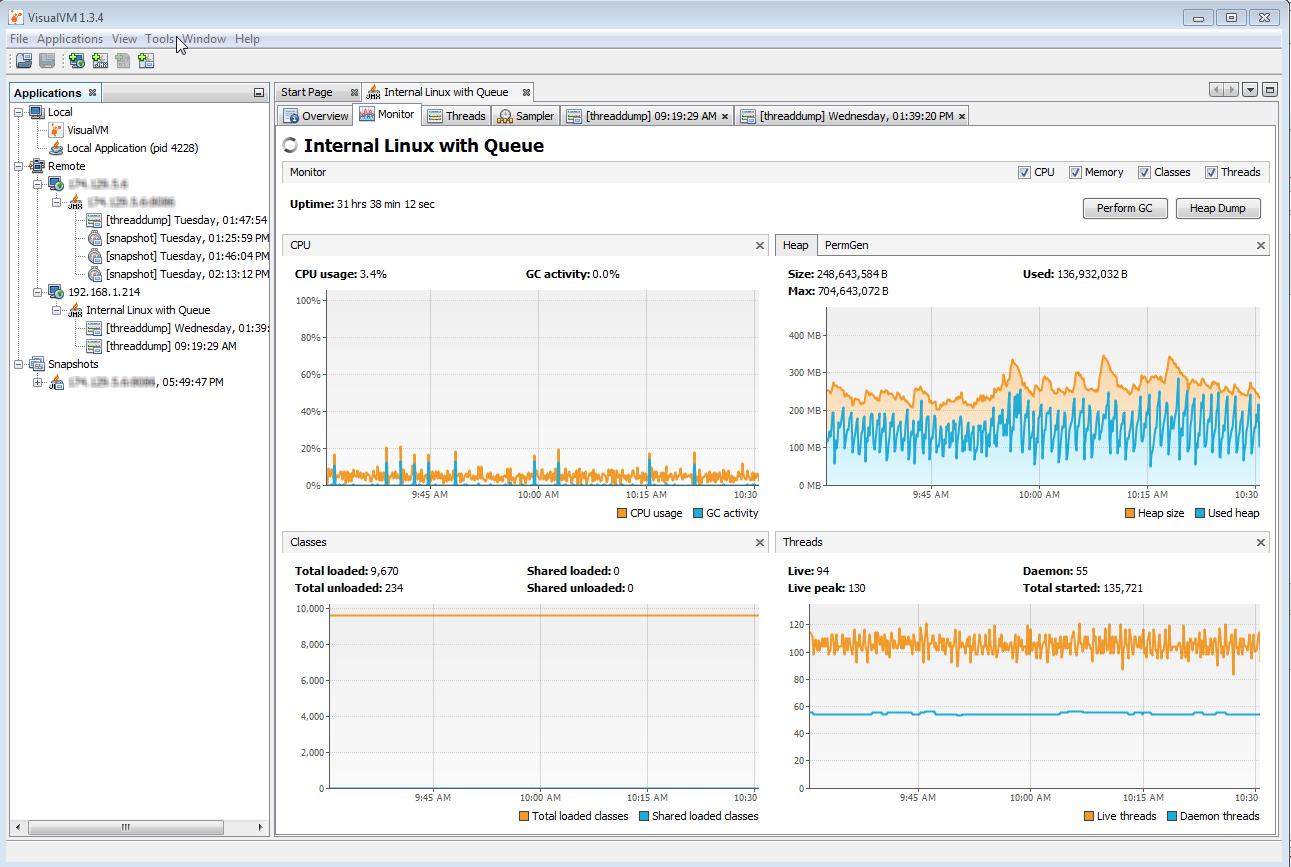This screenshot has height=867, width=1291.
Task: Click the threaddump icon for Tuesday 01:47:54
Action: 94,220
